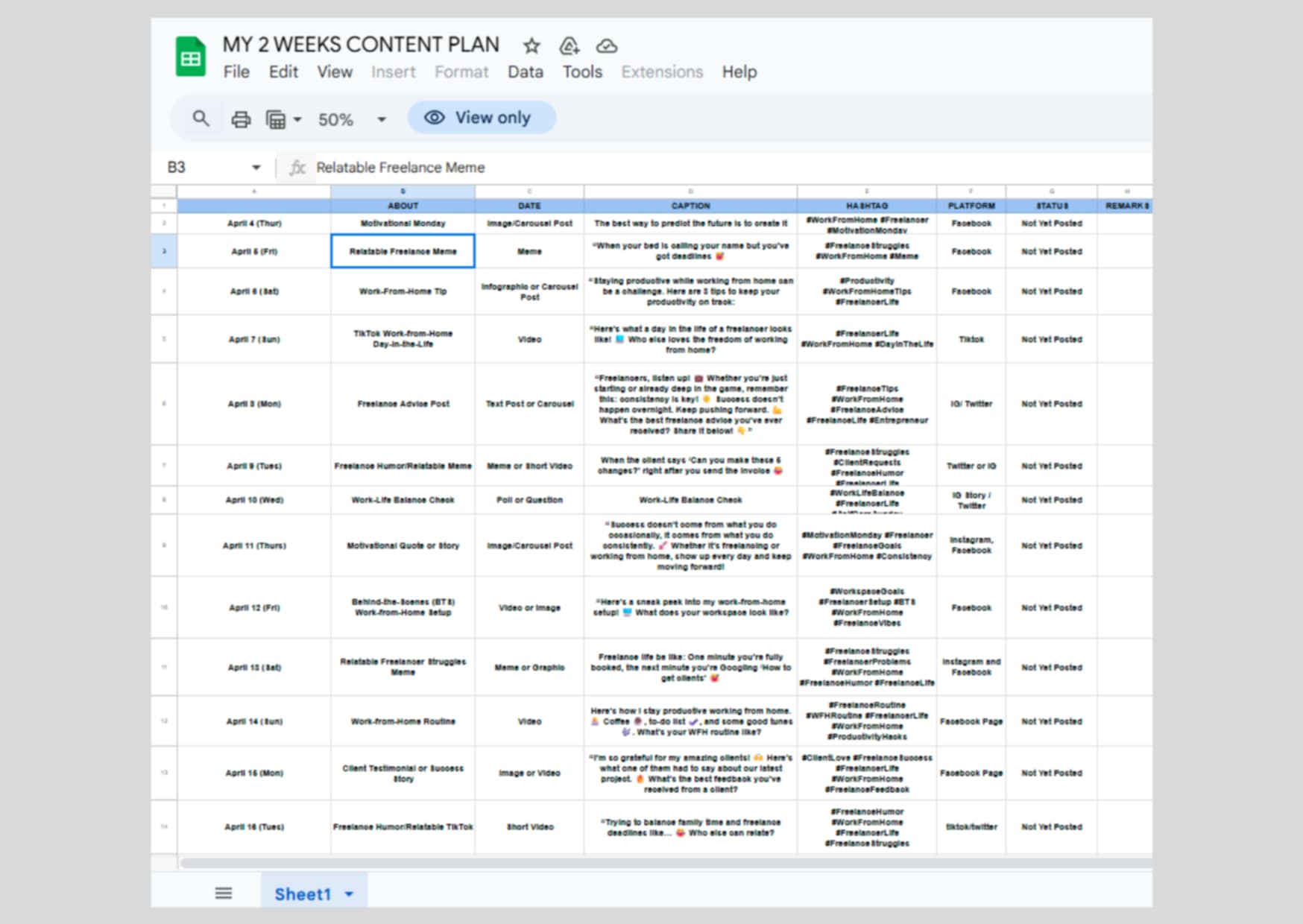The width and height of the screenshot is (1303, 924).
Task: Click the View only eye button
Action: point(481,118)
